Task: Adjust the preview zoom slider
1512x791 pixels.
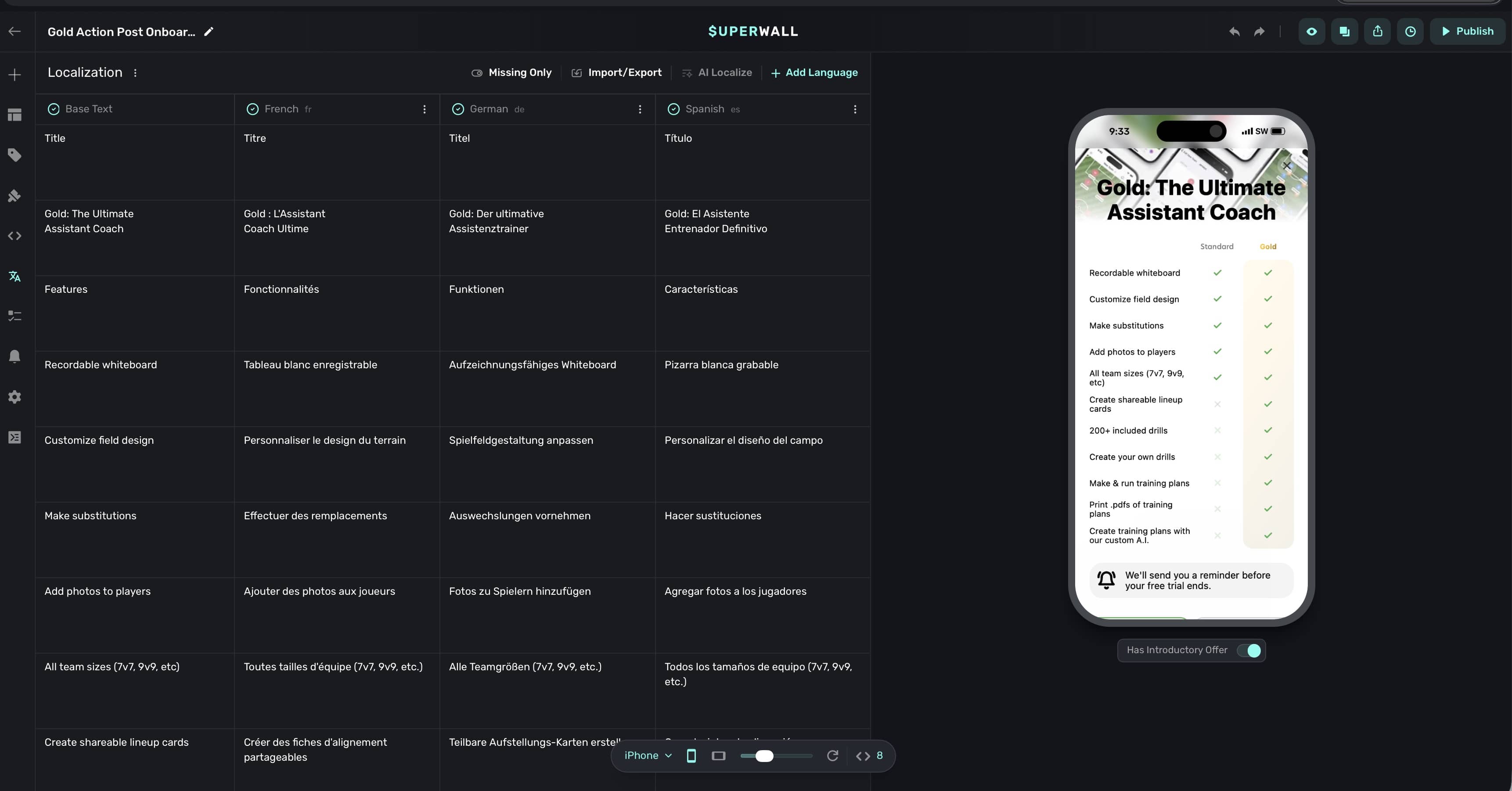Action: (x=764, y=756)
